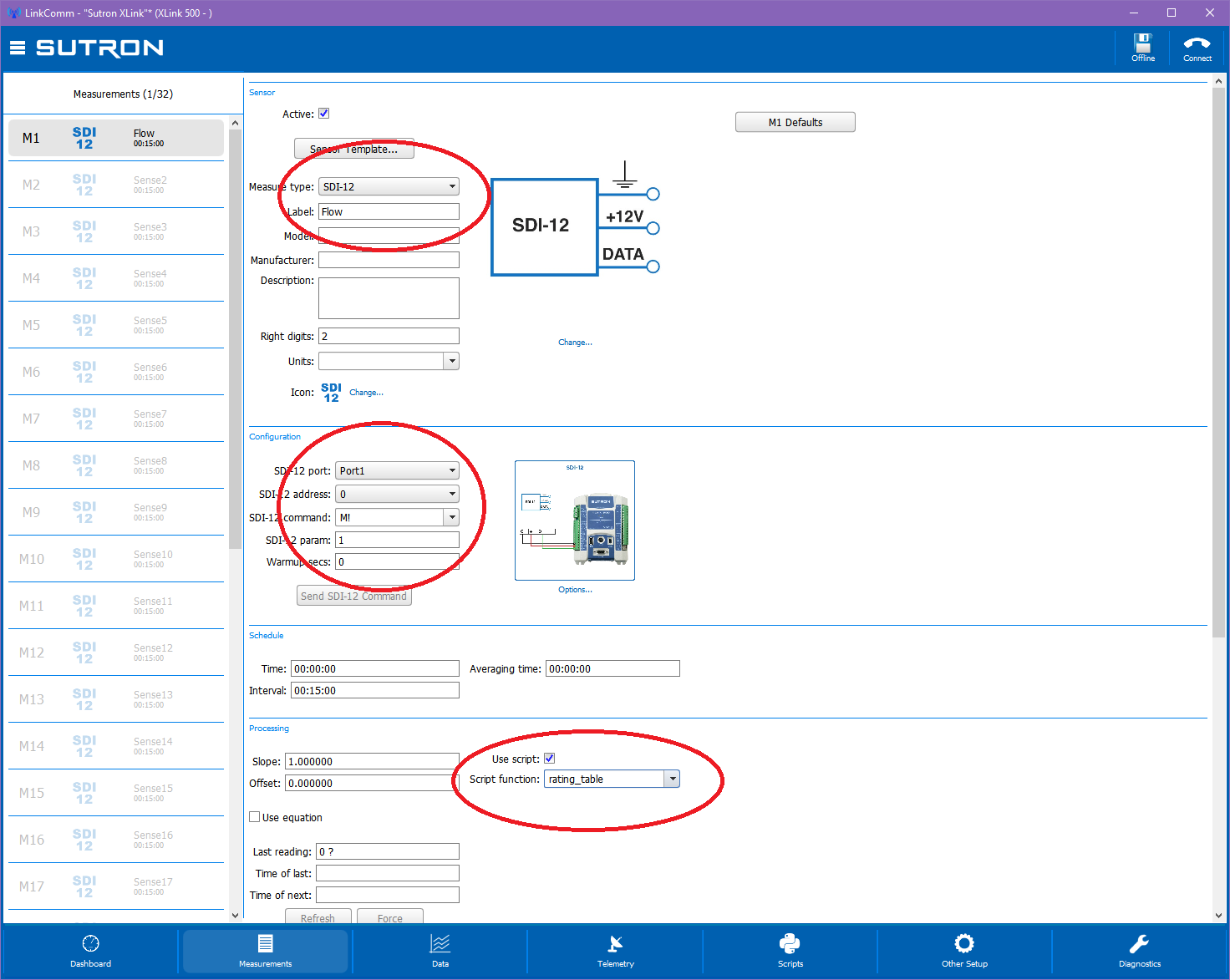Select the M12 Sense12 SDI-12 icon

(x=84, y=652)
